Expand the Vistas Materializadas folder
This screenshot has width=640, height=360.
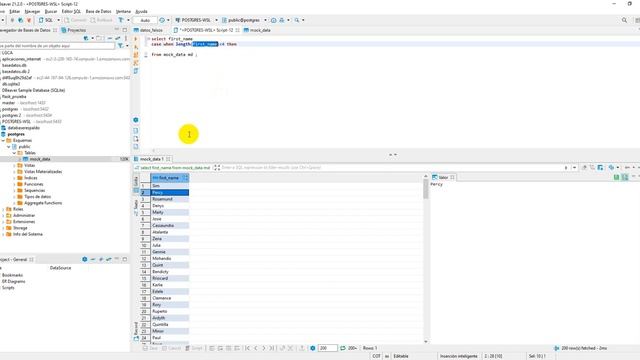coord(14,171)
